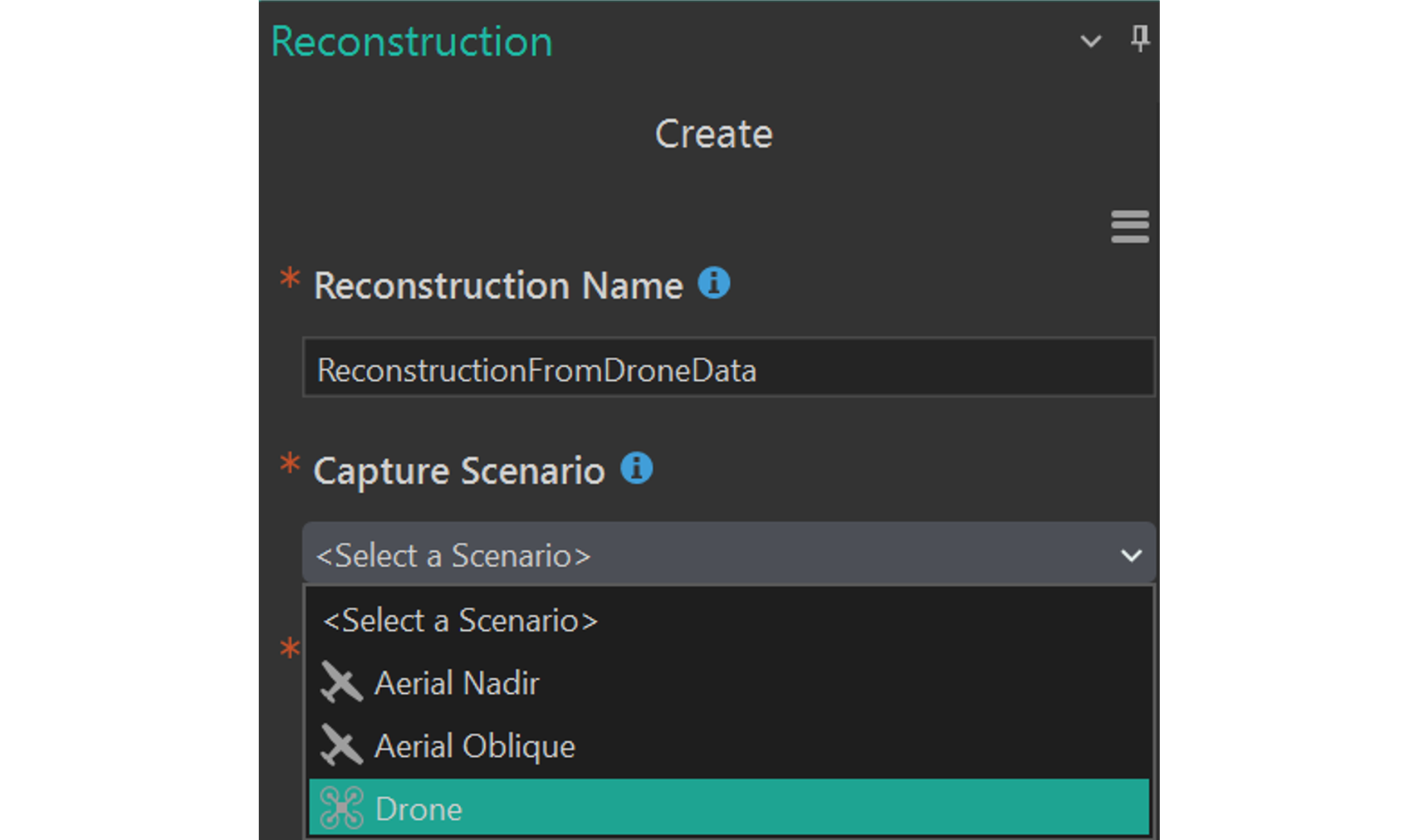The height and width of the screenshot is (840, 1419).
Task: Click the Capture Scenario combo box field
Action: [706, 555]
